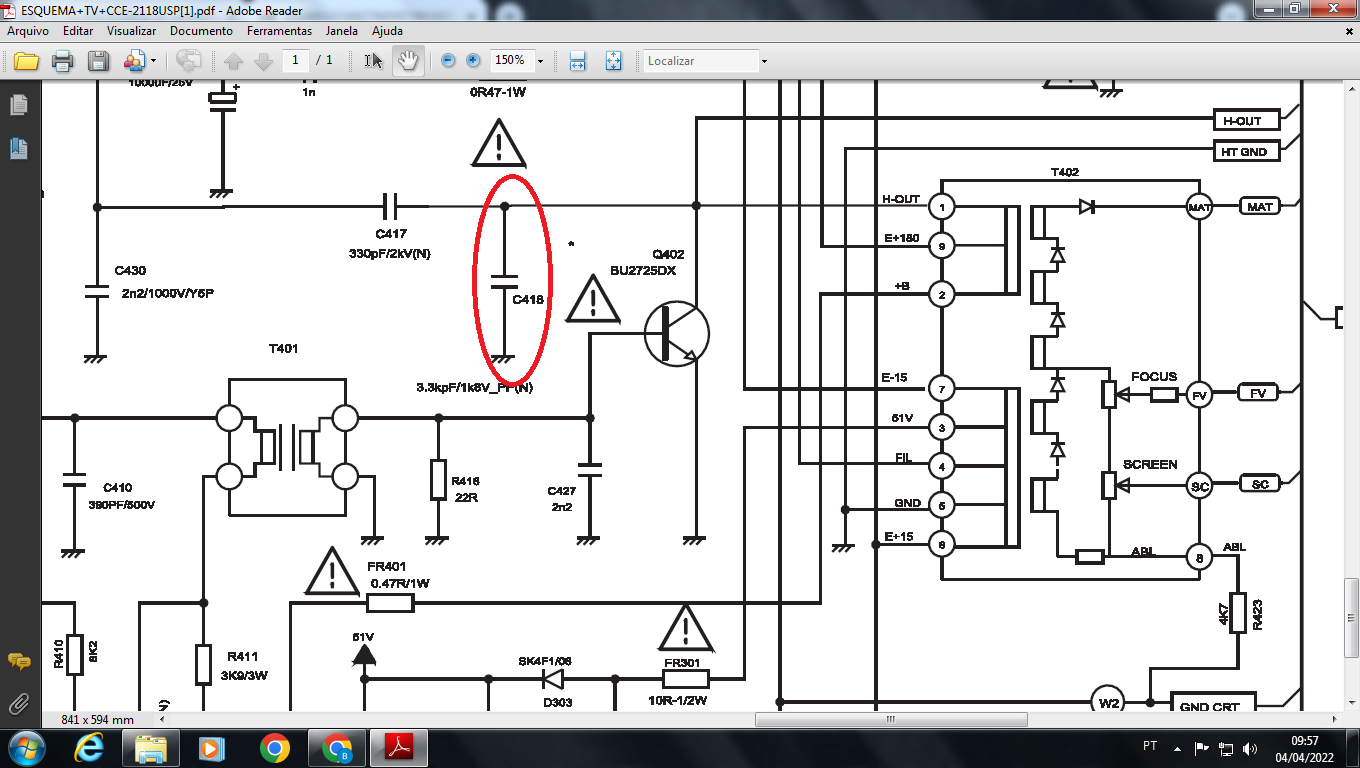Screen dimensions: 1360x768
Task: Open the Visualizar menu
Action: pos(131,31)
